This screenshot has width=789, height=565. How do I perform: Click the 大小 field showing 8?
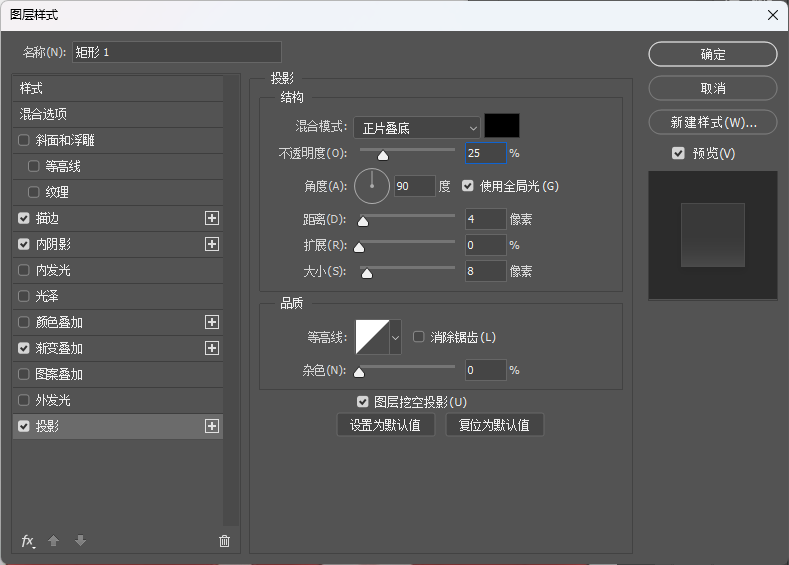[x=486, y=271]
